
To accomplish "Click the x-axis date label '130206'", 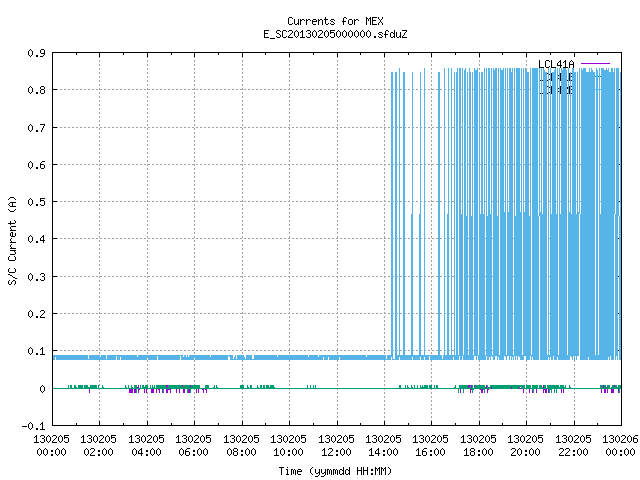I will [620, 439].
